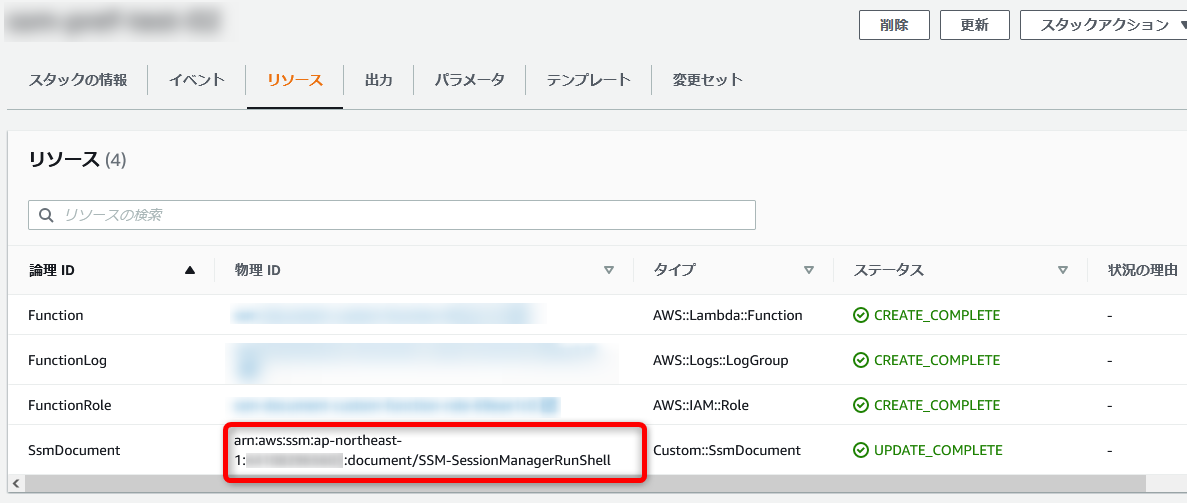The width and height of the screenshot is (1187, 503).
Task: Open the スタックアクション dropdown
Action: pos(1104,25)
